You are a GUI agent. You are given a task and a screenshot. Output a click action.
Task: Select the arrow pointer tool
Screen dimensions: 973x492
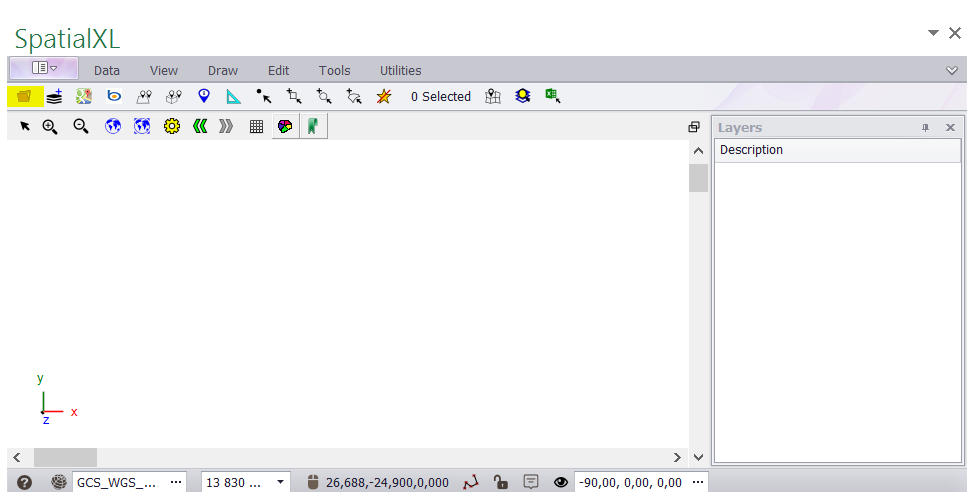[25, 127]
